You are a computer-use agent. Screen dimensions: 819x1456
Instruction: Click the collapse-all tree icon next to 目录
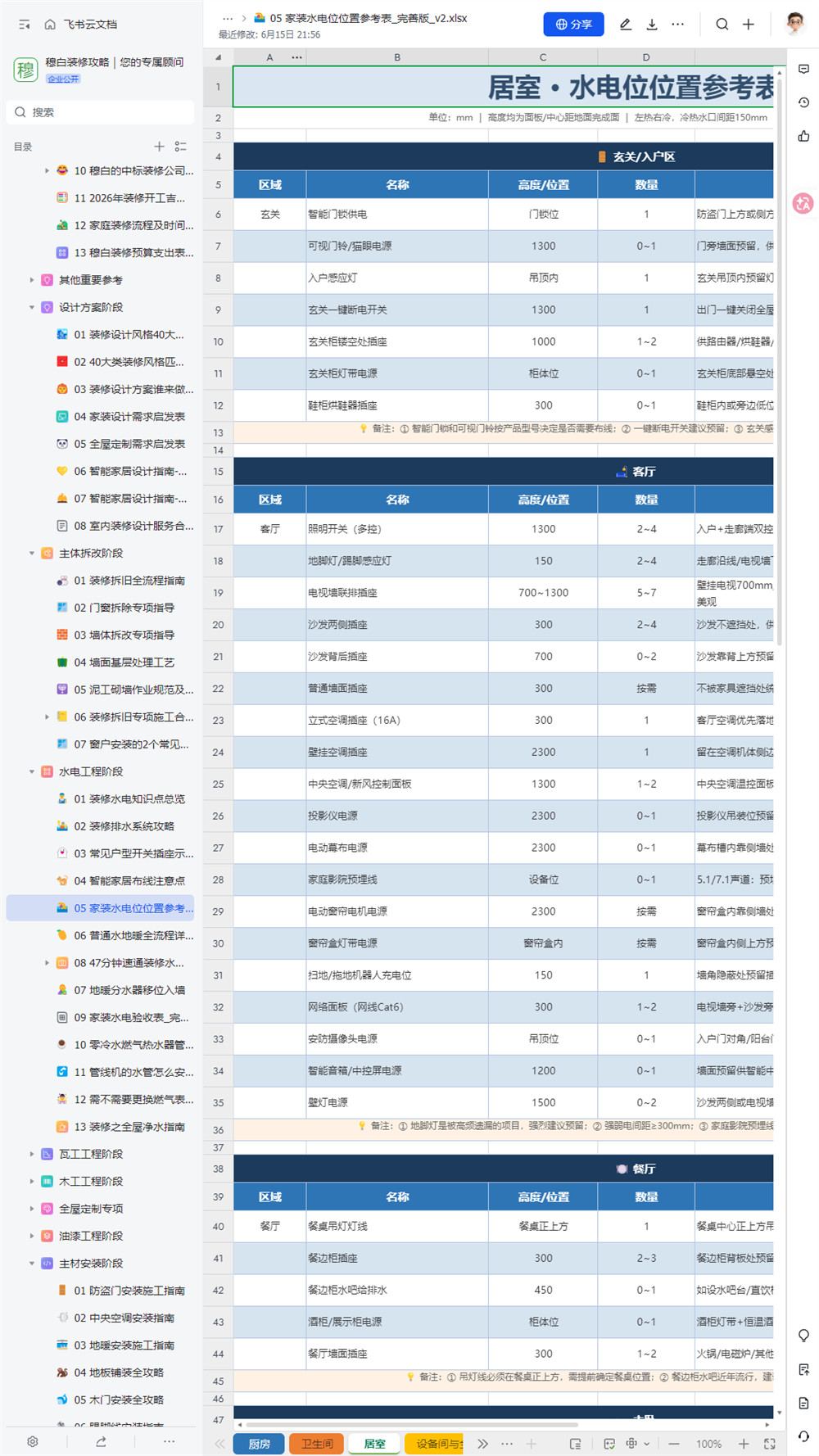[x=180, y=147]
